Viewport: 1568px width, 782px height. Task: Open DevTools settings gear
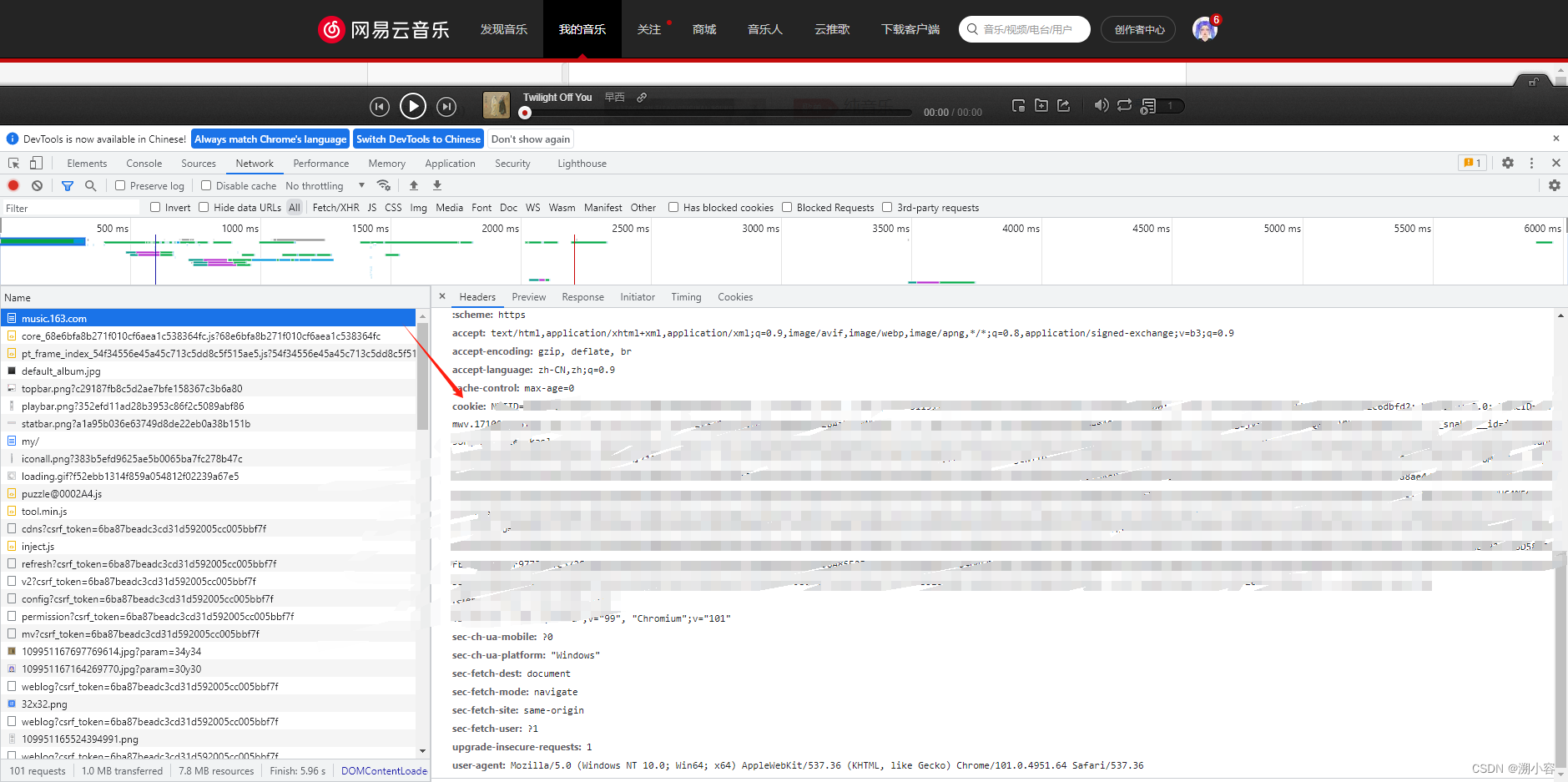(x=1508, y=163)
